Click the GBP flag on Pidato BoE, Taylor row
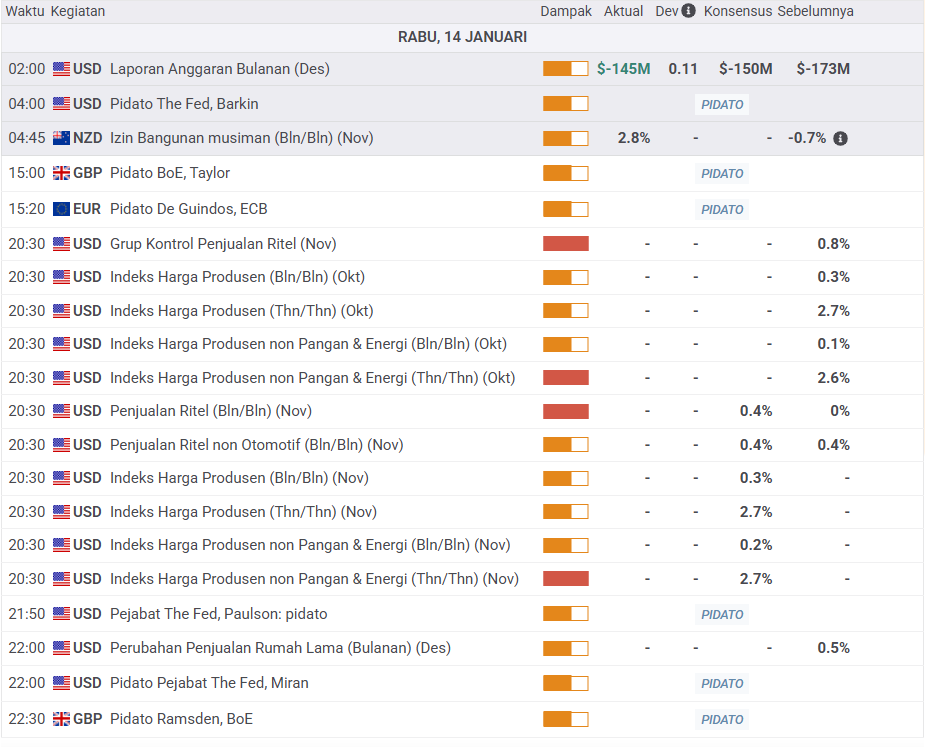925x747 pixels. point(62,173)
